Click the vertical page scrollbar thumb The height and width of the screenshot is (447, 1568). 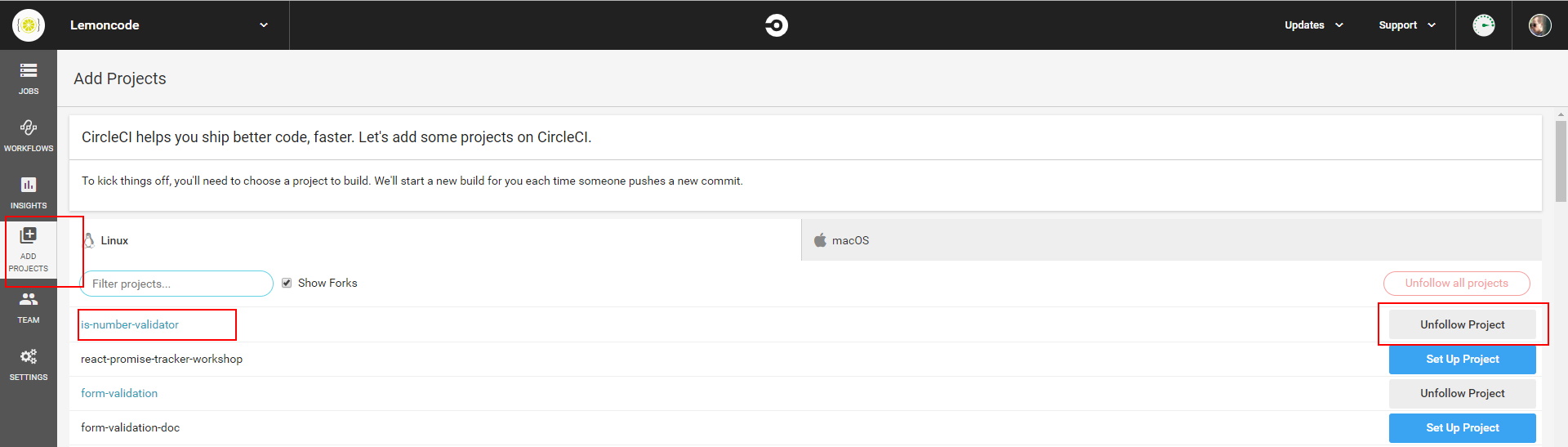(1561, 161)
